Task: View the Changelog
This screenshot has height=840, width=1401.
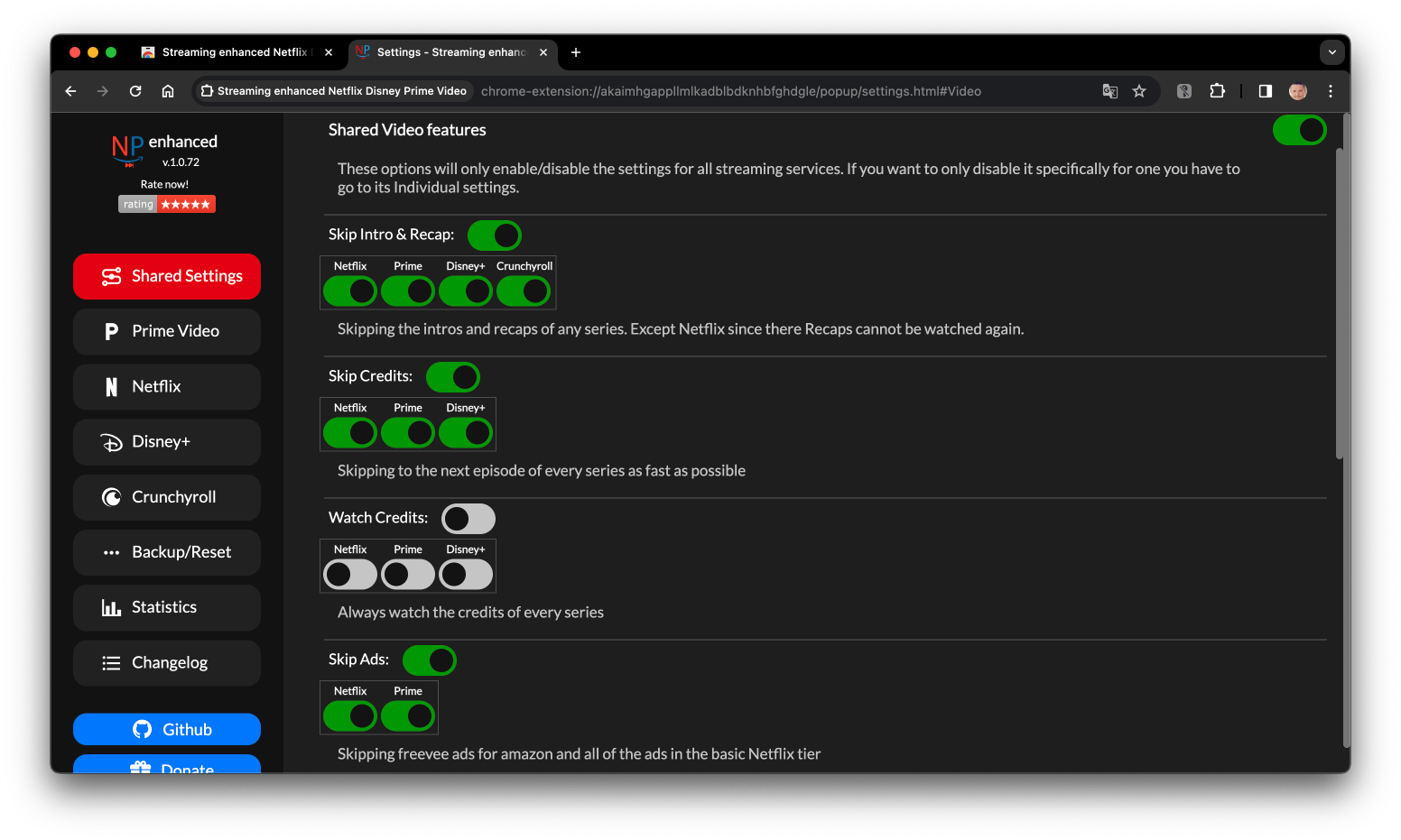Action: (x=167, y=663)
